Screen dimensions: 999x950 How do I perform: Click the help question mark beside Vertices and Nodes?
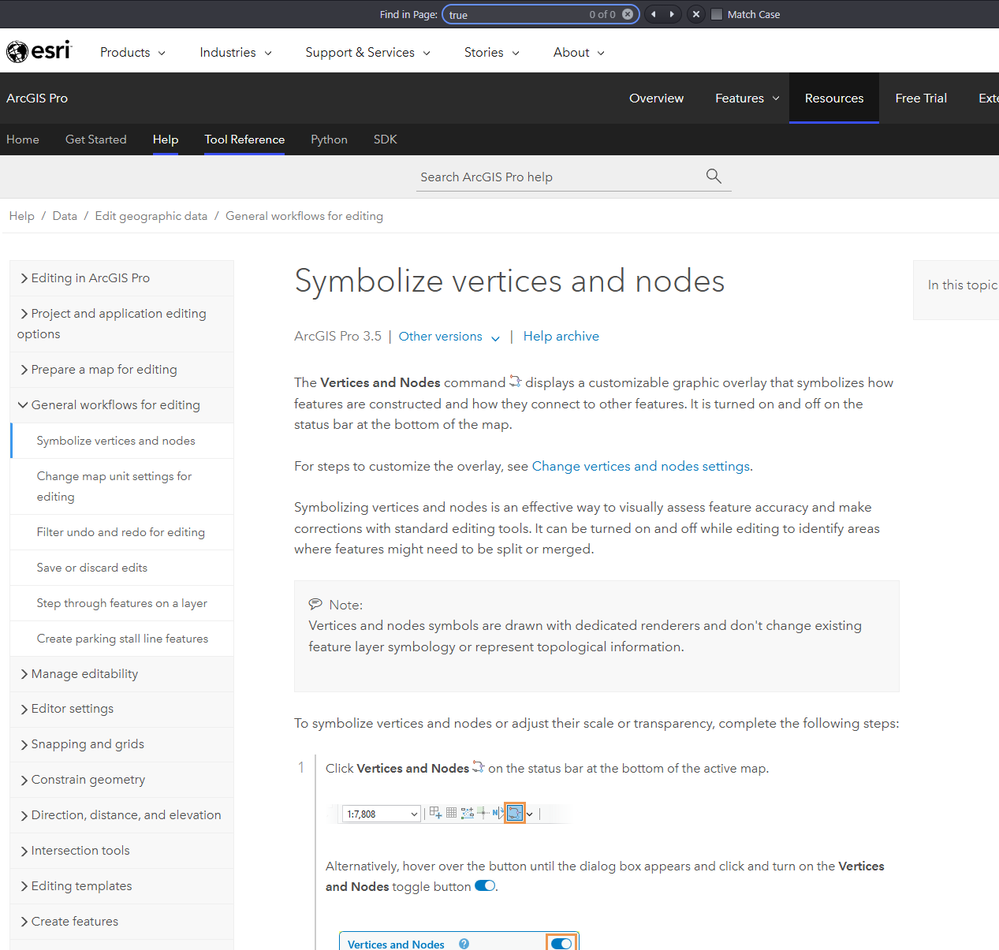(x=464, y=944)
